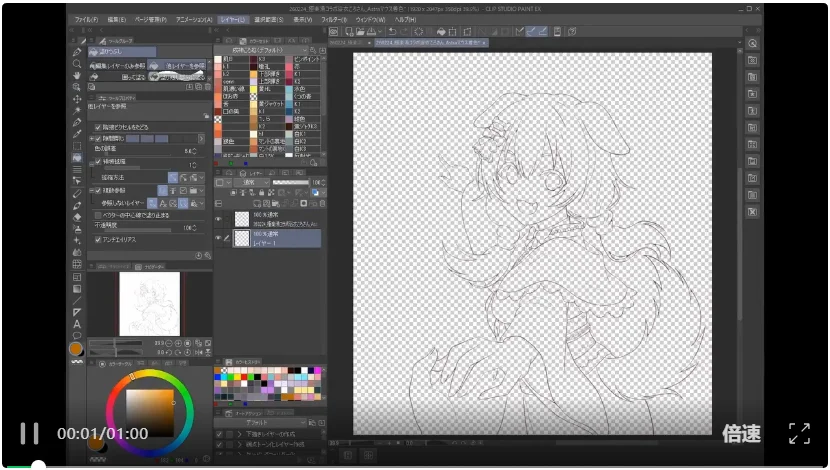This screenshot has height=470, width=830.
Task: Enable ベクターの中心線で塗り止まる checkbox
Action: [x=98, y=215]
